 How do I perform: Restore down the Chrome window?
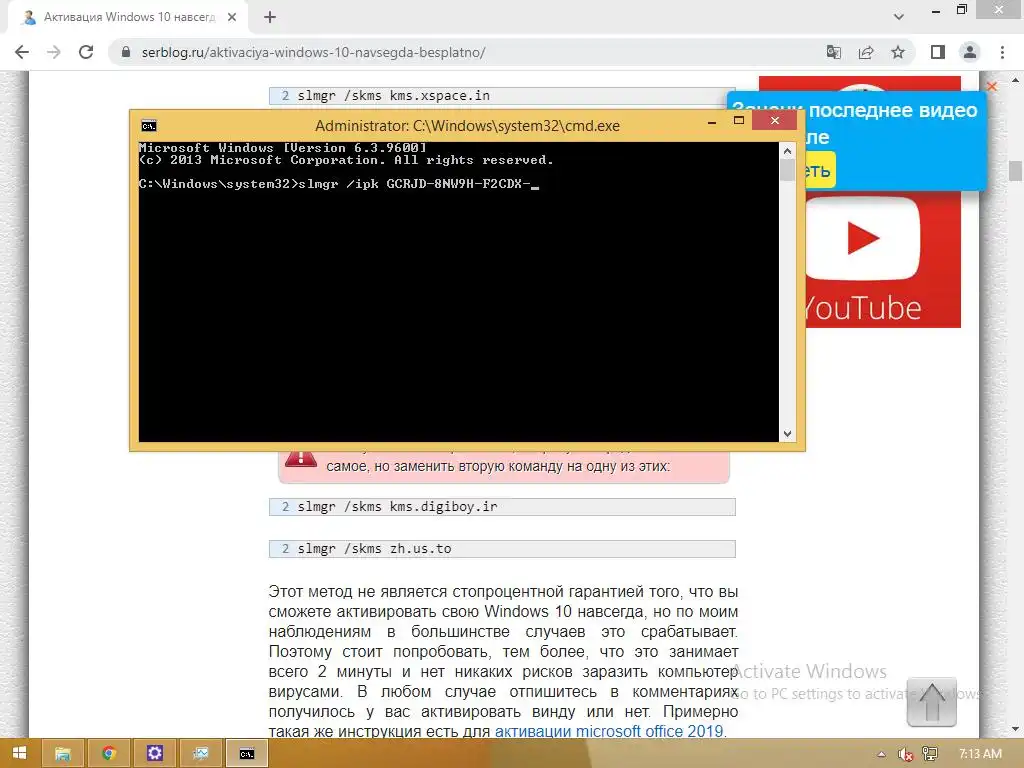tap(962, 10)
